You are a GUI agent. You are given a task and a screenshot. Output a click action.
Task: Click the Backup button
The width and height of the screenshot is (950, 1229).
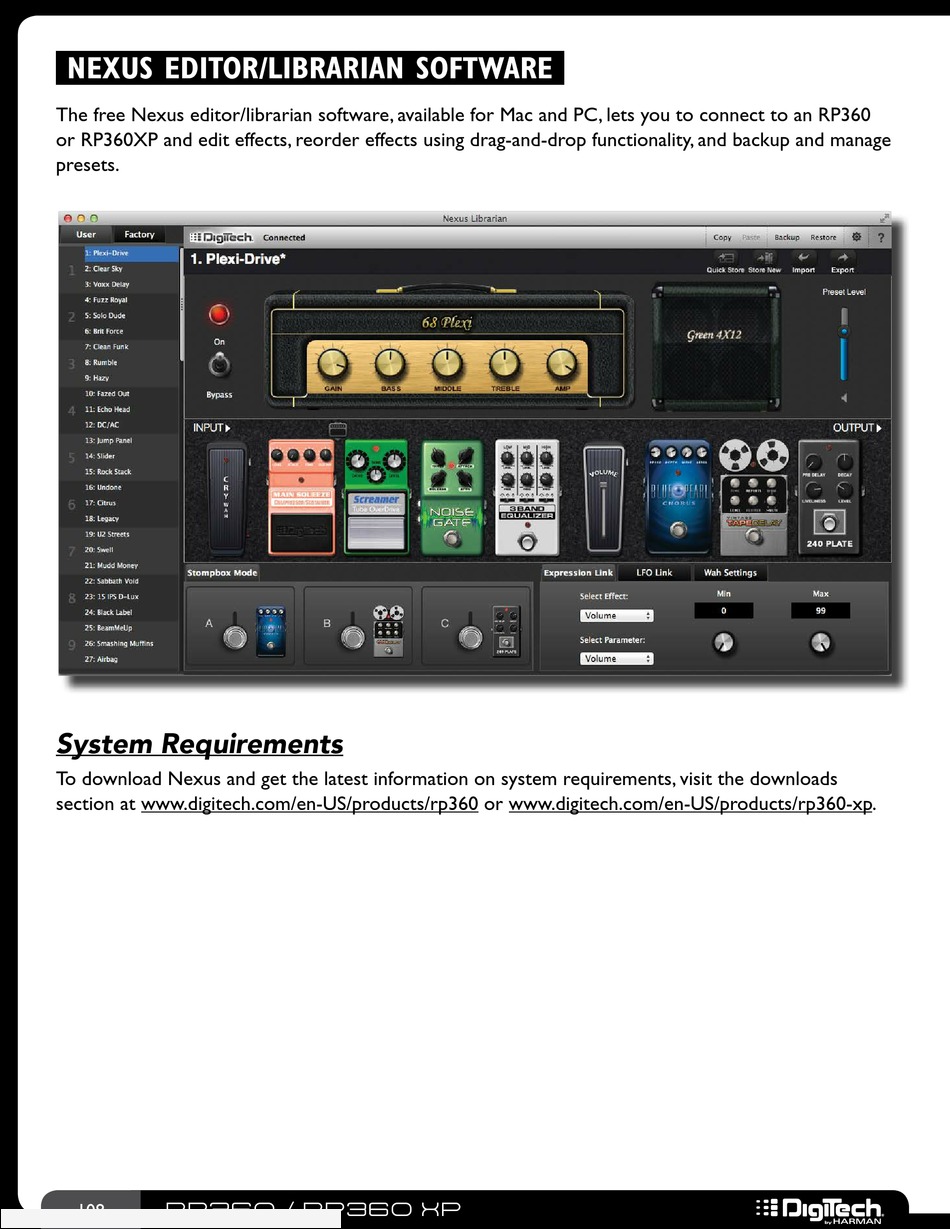[x=787, y=238]
